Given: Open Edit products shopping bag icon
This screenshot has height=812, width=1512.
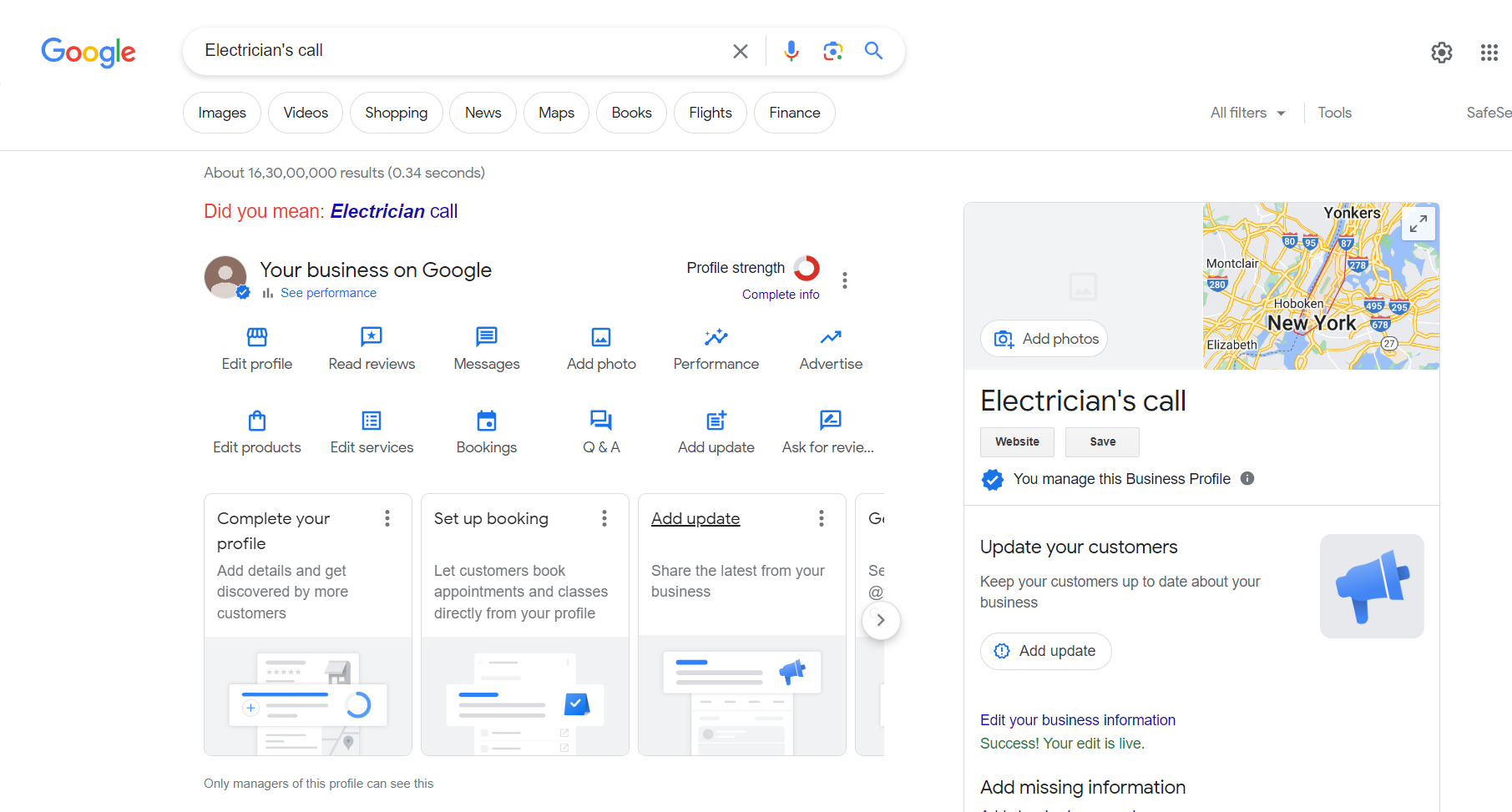Looking at the screenshot, I should pos(257,420).
